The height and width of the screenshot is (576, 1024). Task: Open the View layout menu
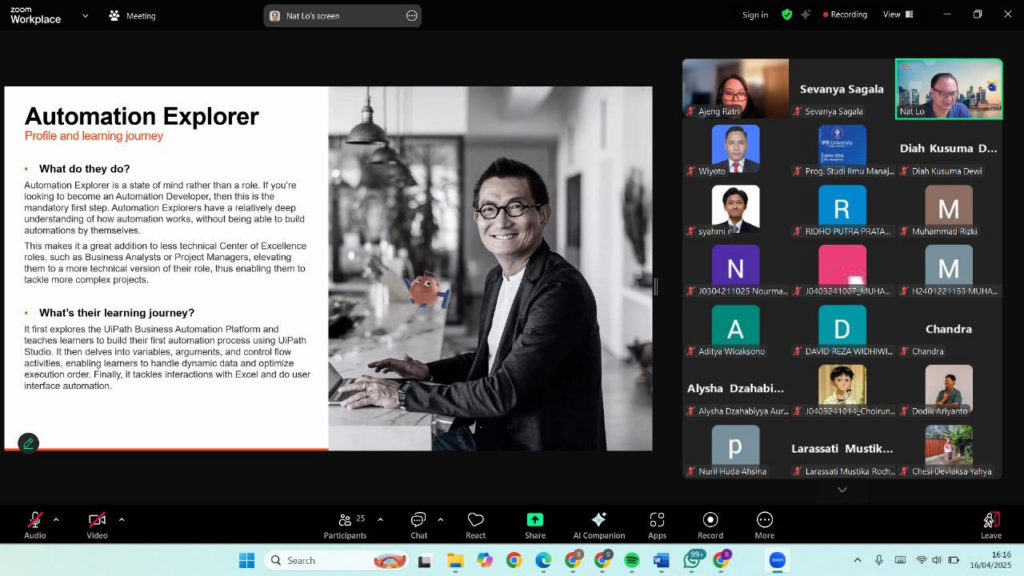coord(898,14)
